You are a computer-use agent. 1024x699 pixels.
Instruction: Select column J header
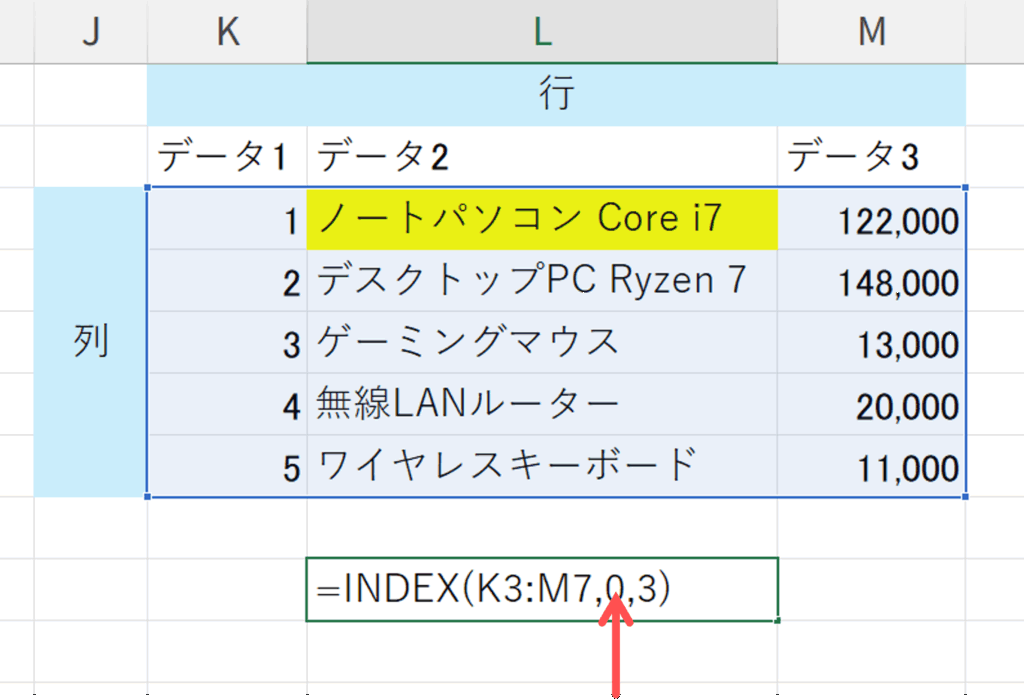[x=90, y=32]
